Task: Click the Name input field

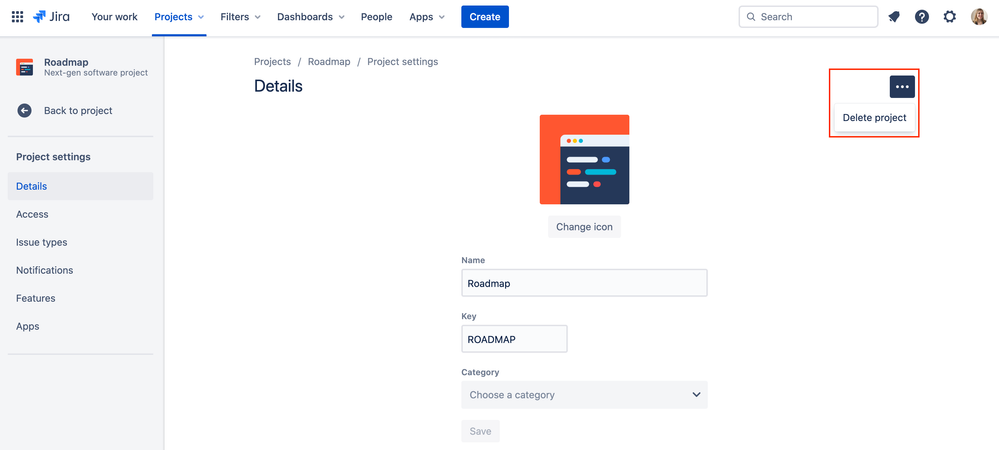Action: pos(584,283)
